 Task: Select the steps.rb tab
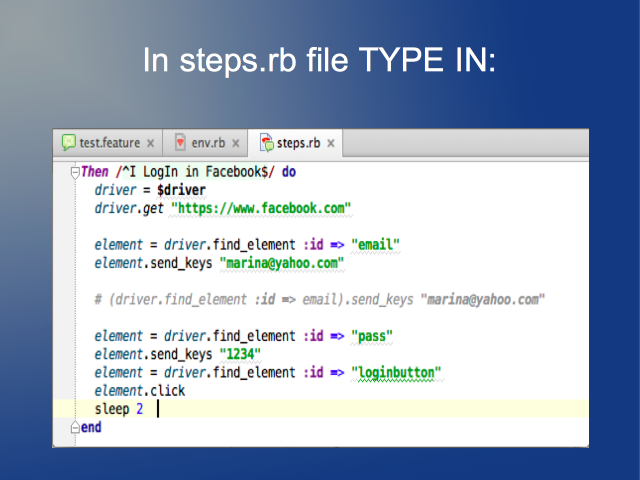(x=295, y=143)
